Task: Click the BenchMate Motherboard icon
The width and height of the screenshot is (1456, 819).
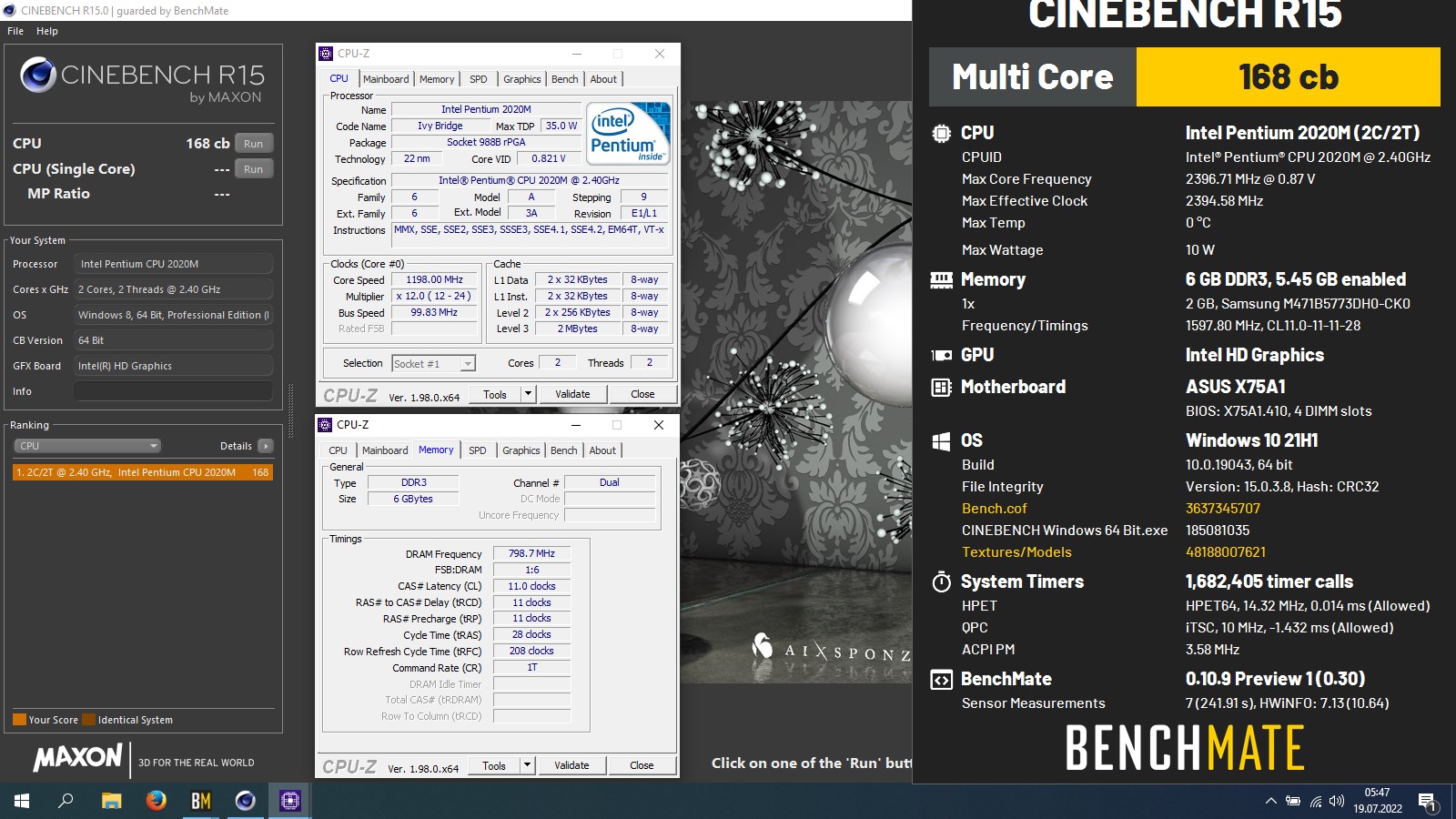Action: point(941,387)
